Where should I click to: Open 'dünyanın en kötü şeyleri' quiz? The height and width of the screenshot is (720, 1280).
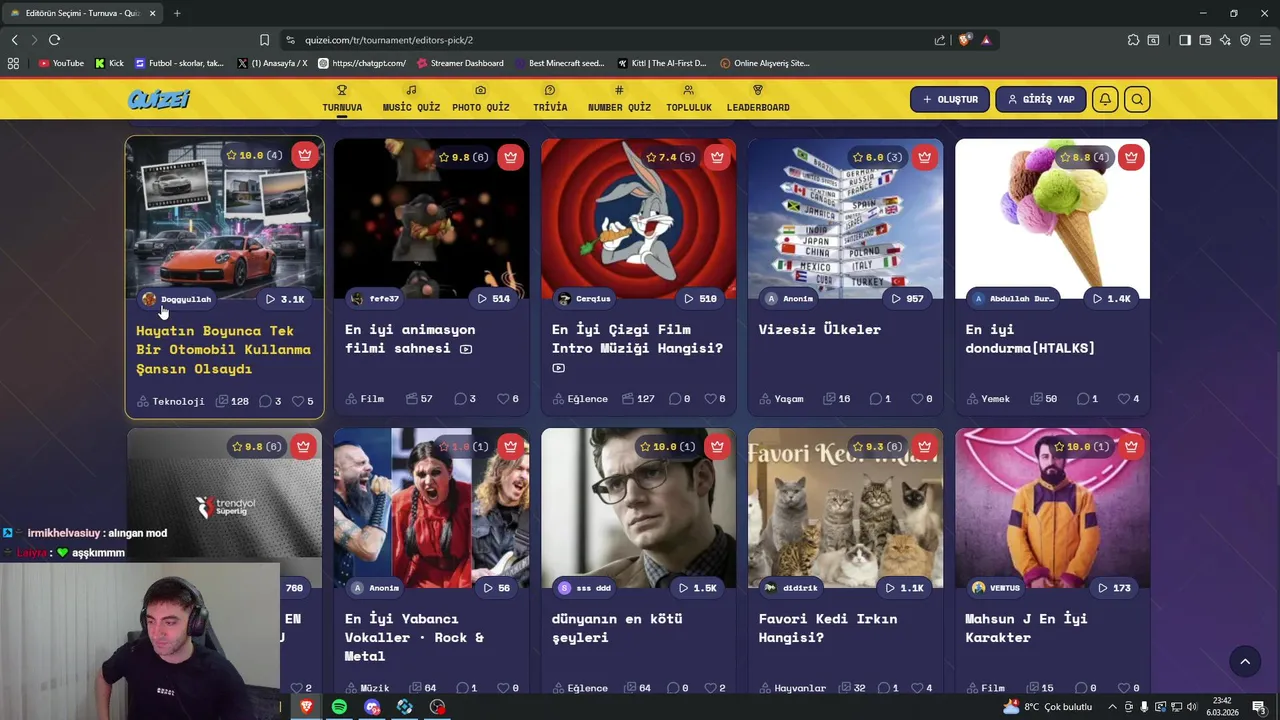(x=617, y=627)
